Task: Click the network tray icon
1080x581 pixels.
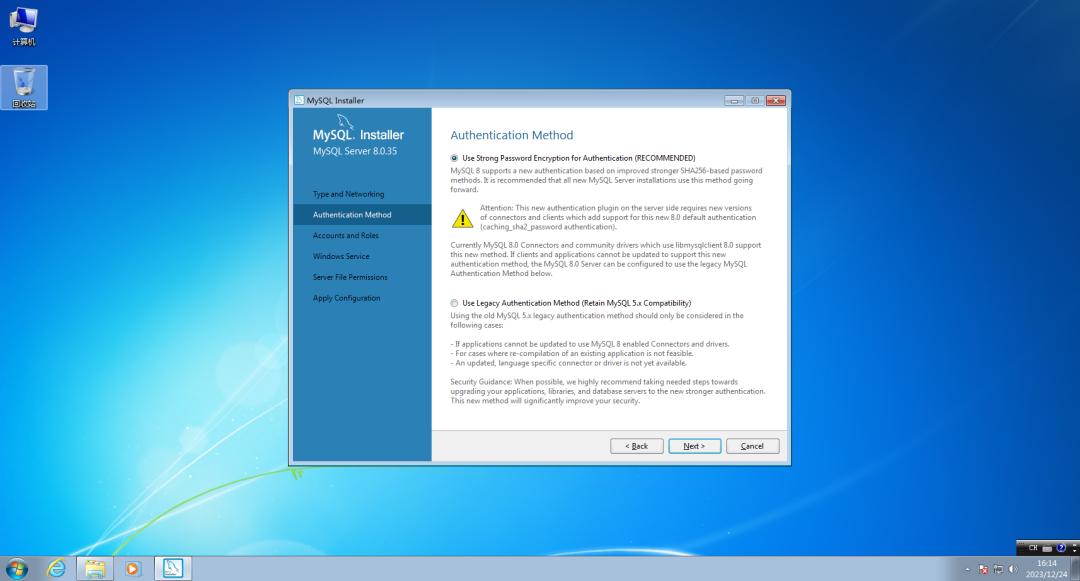Action: (998, 569)
